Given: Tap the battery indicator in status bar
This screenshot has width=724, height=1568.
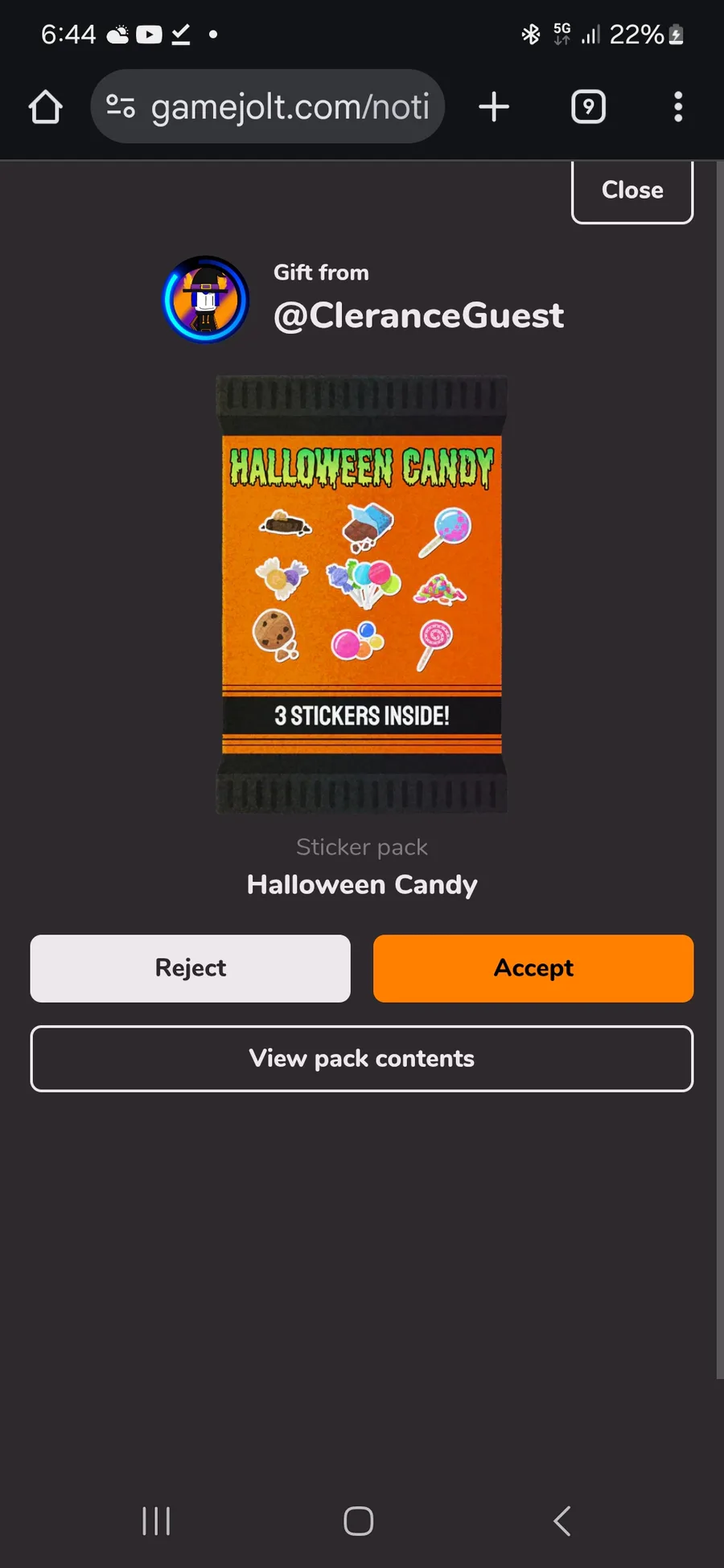Looking at the screenshot, I should click(677, 35).
